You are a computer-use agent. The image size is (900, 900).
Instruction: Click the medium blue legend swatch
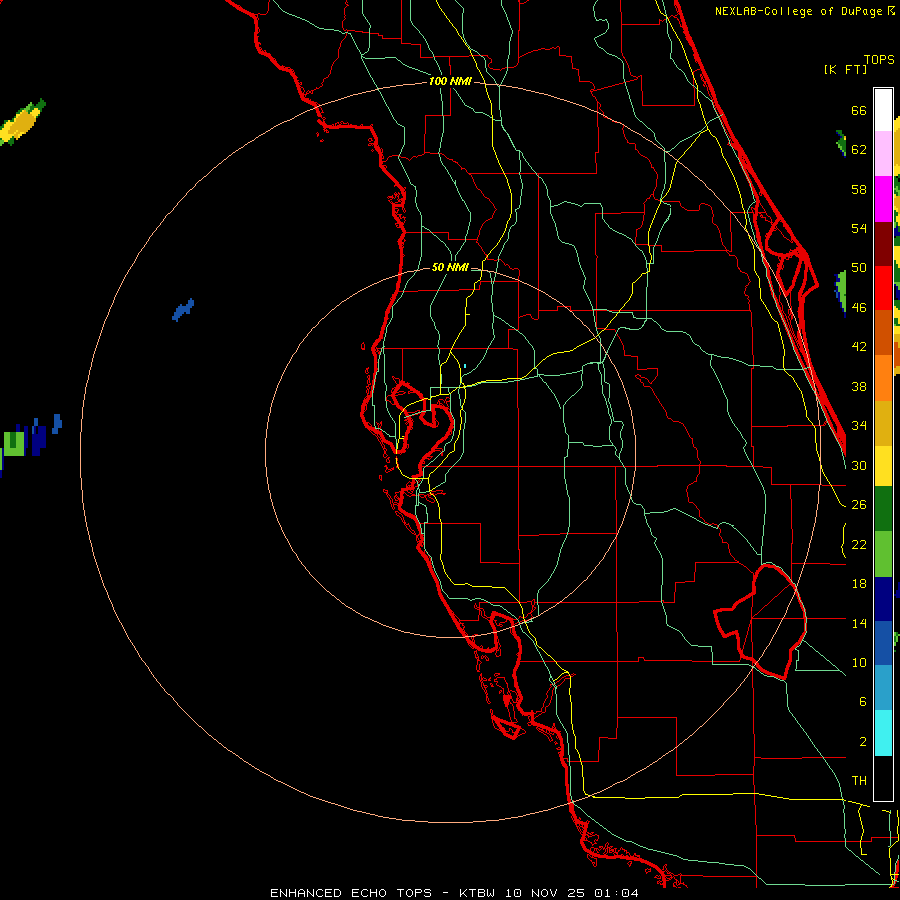[883, 643]
